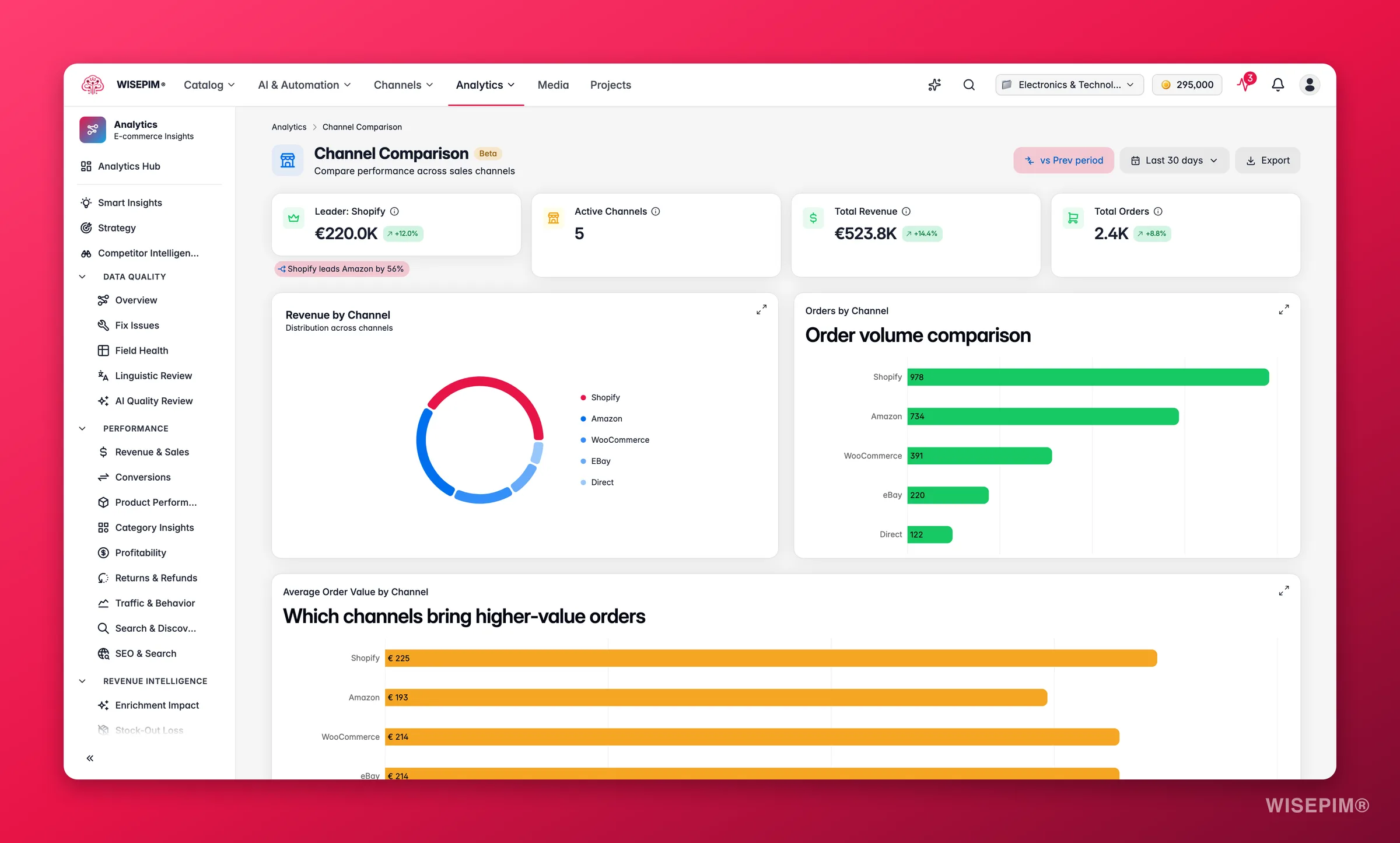Open the AI sparkle assistant icon
The height and width of the screenshot is (843, 1400).
tap(935, 85)
